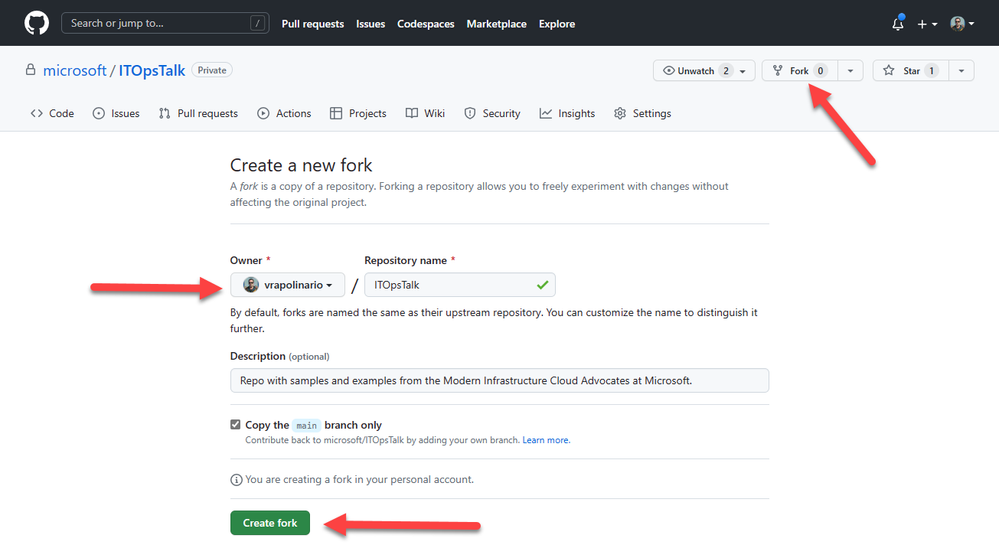The height and width of the screenshot is (548, 999).
Task: Open repository Settings tab
Action: 642,114
